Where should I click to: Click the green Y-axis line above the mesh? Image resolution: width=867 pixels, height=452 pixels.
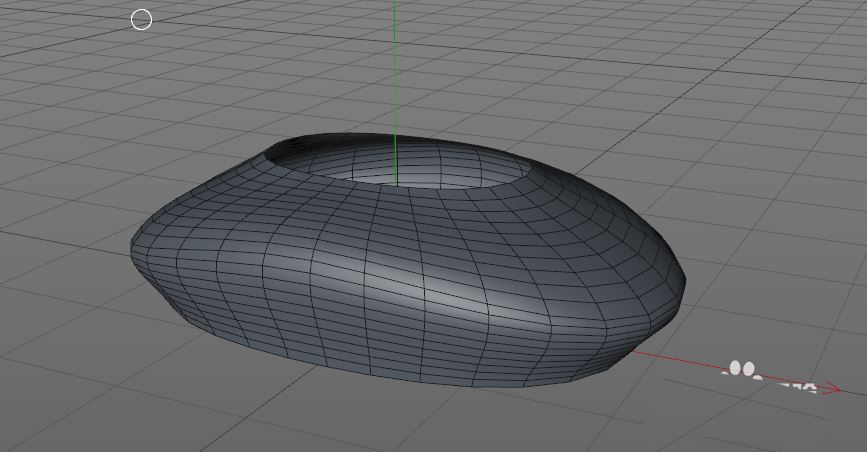(395, 66)
